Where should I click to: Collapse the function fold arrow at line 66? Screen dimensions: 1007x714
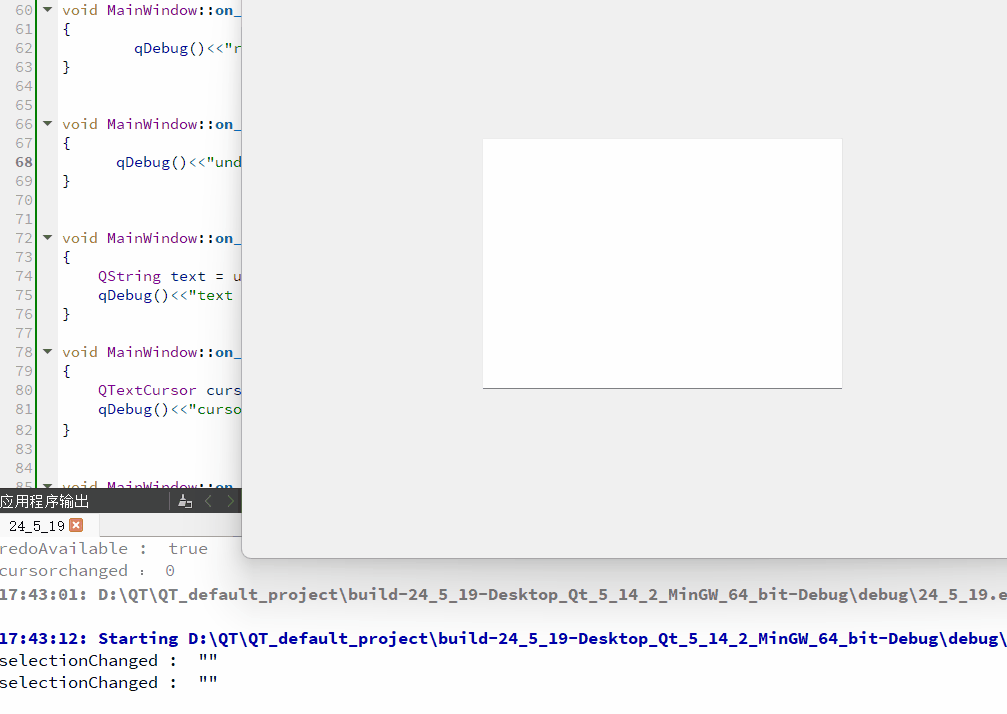pyautogui.click(x=48, y=123)
